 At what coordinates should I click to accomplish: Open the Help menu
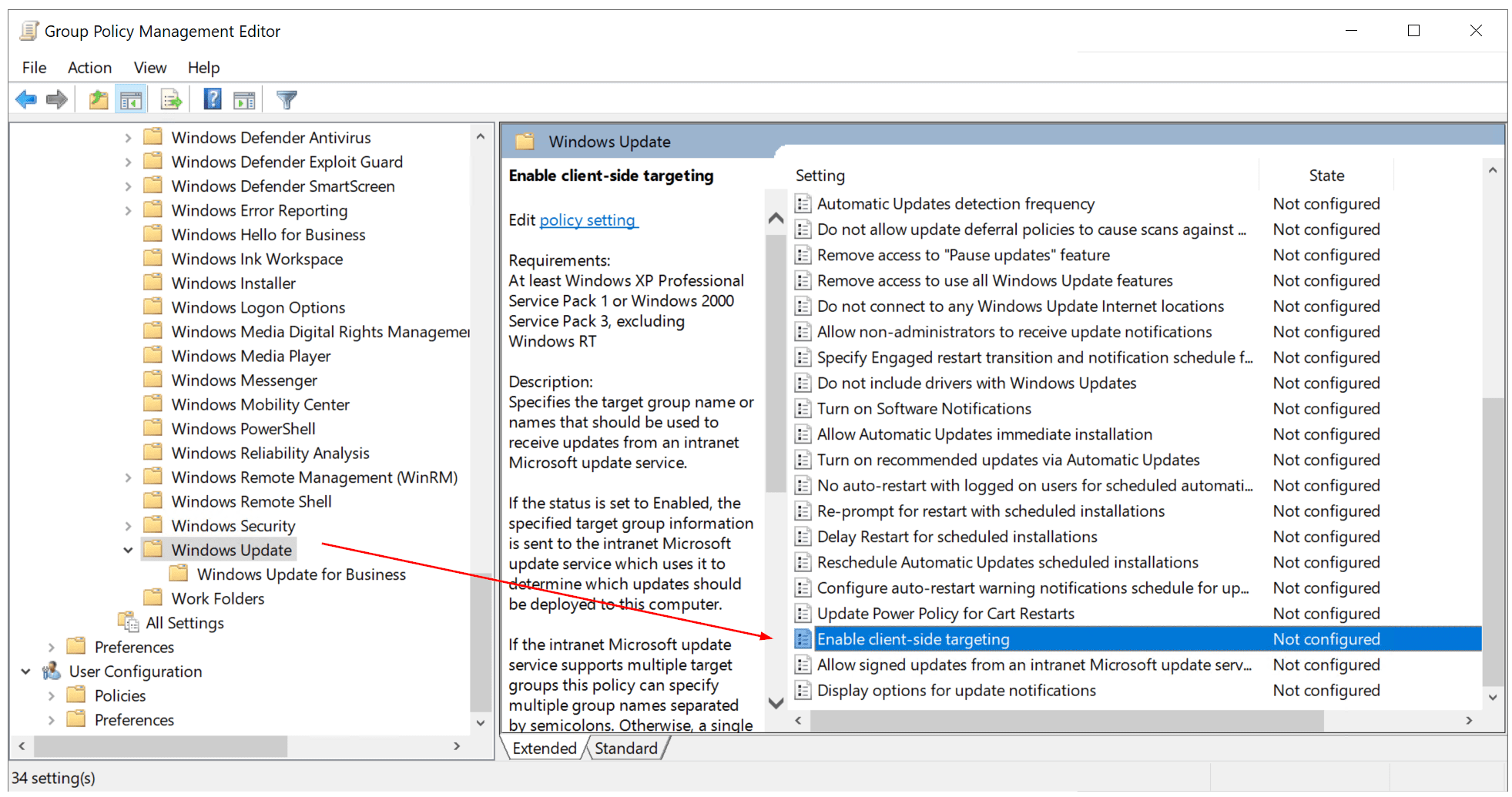(203, 68)
